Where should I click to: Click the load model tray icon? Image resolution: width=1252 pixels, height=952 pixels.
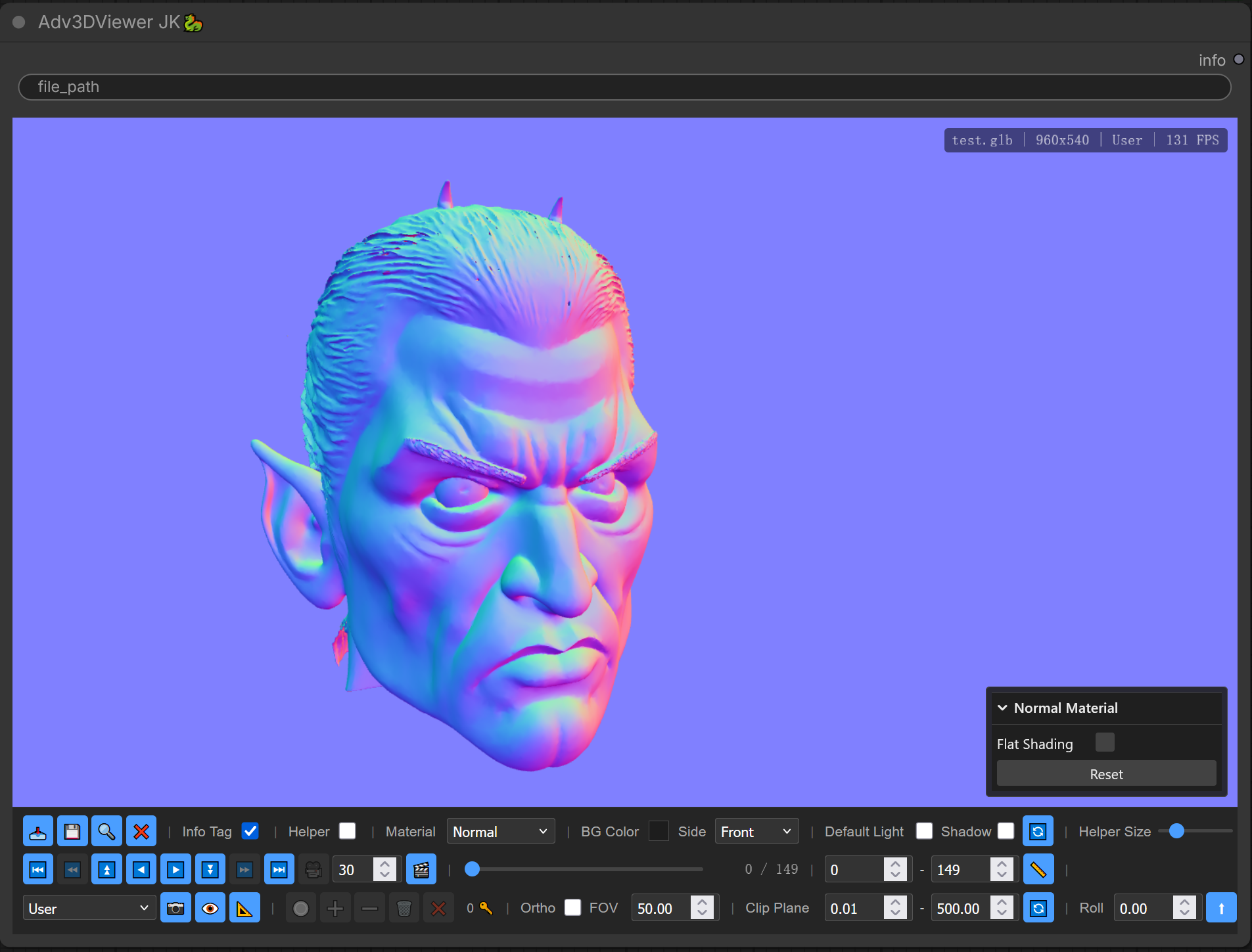click(x=38, y=832)
